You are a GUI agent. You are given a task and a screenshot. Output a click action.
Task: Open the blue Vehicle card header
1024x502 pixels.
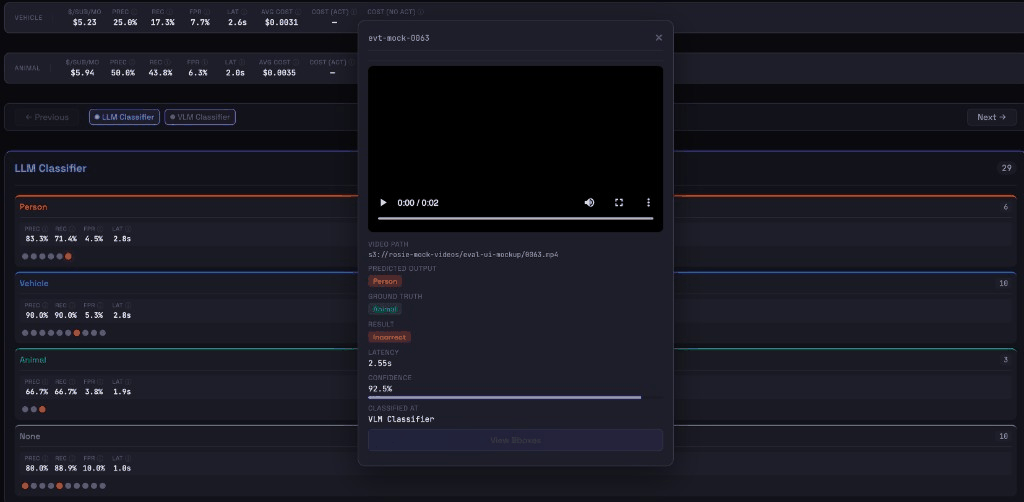[515, 283]
